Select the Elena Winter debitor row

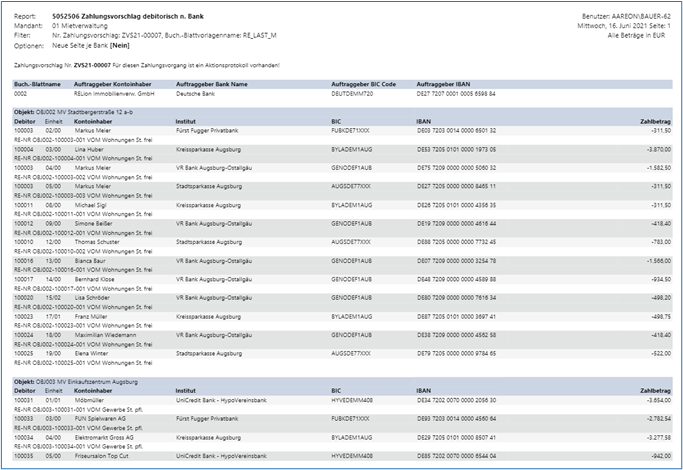(91, 353)
